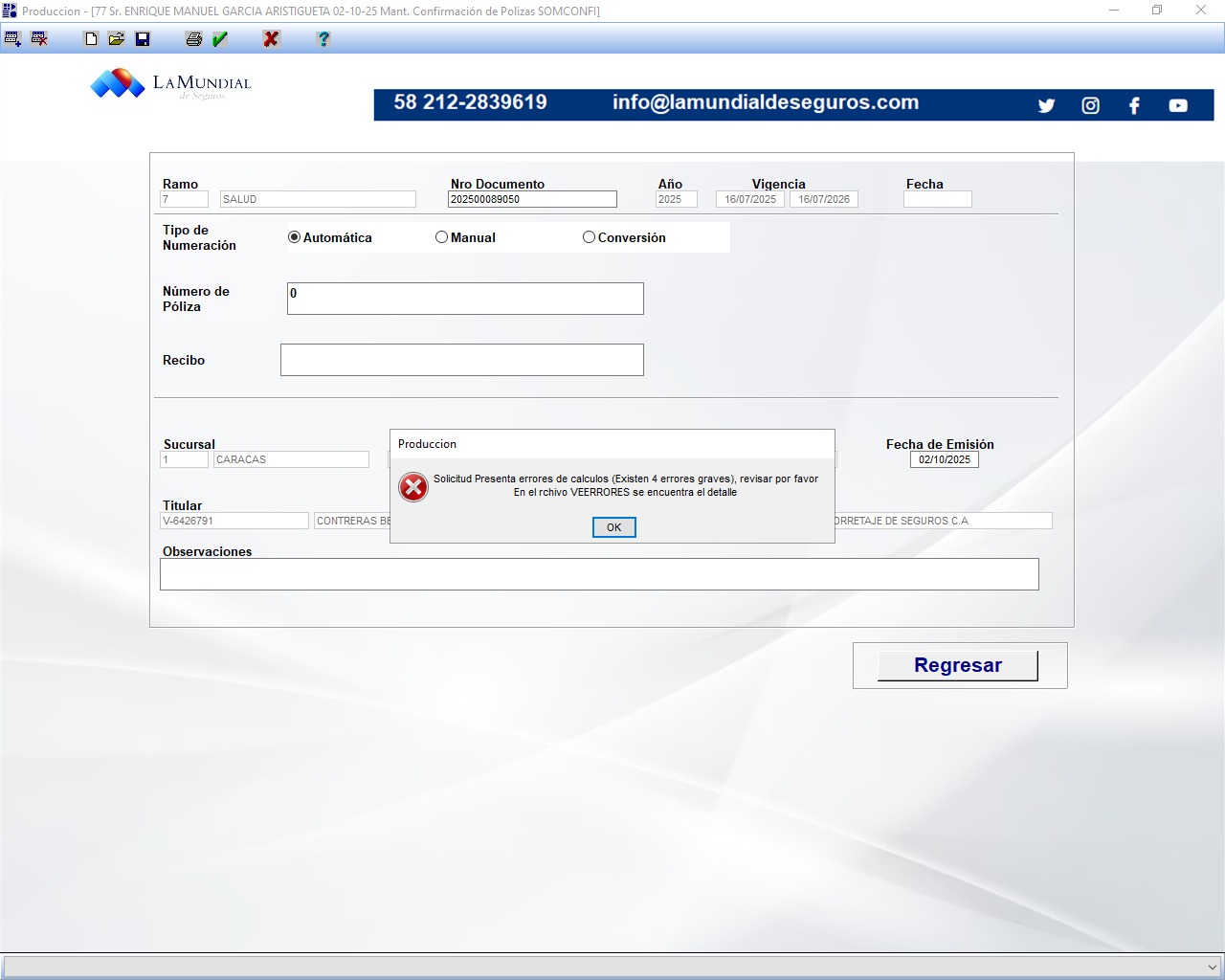Click the open folder toolbar icon
Screen dimensions: 1225x980
tap(117, 39)
